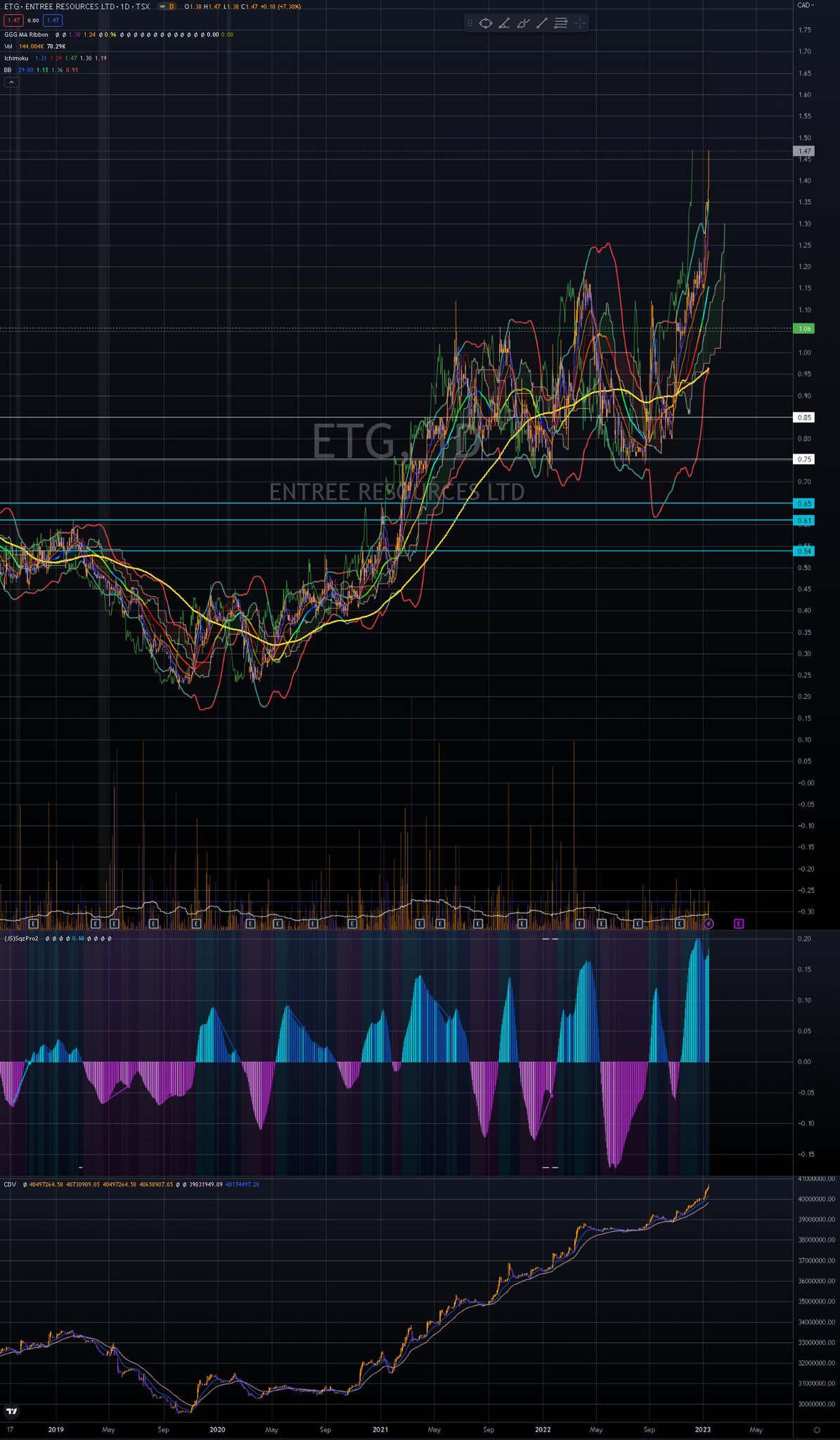Click the green 1.06 price label

pos(804,328)
